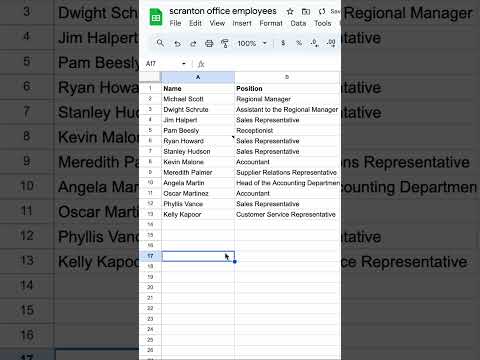The width and height of the screenshot is (480, 360).
Task: Select the Meredith Palmer cell
Action: tap(198, 172)
